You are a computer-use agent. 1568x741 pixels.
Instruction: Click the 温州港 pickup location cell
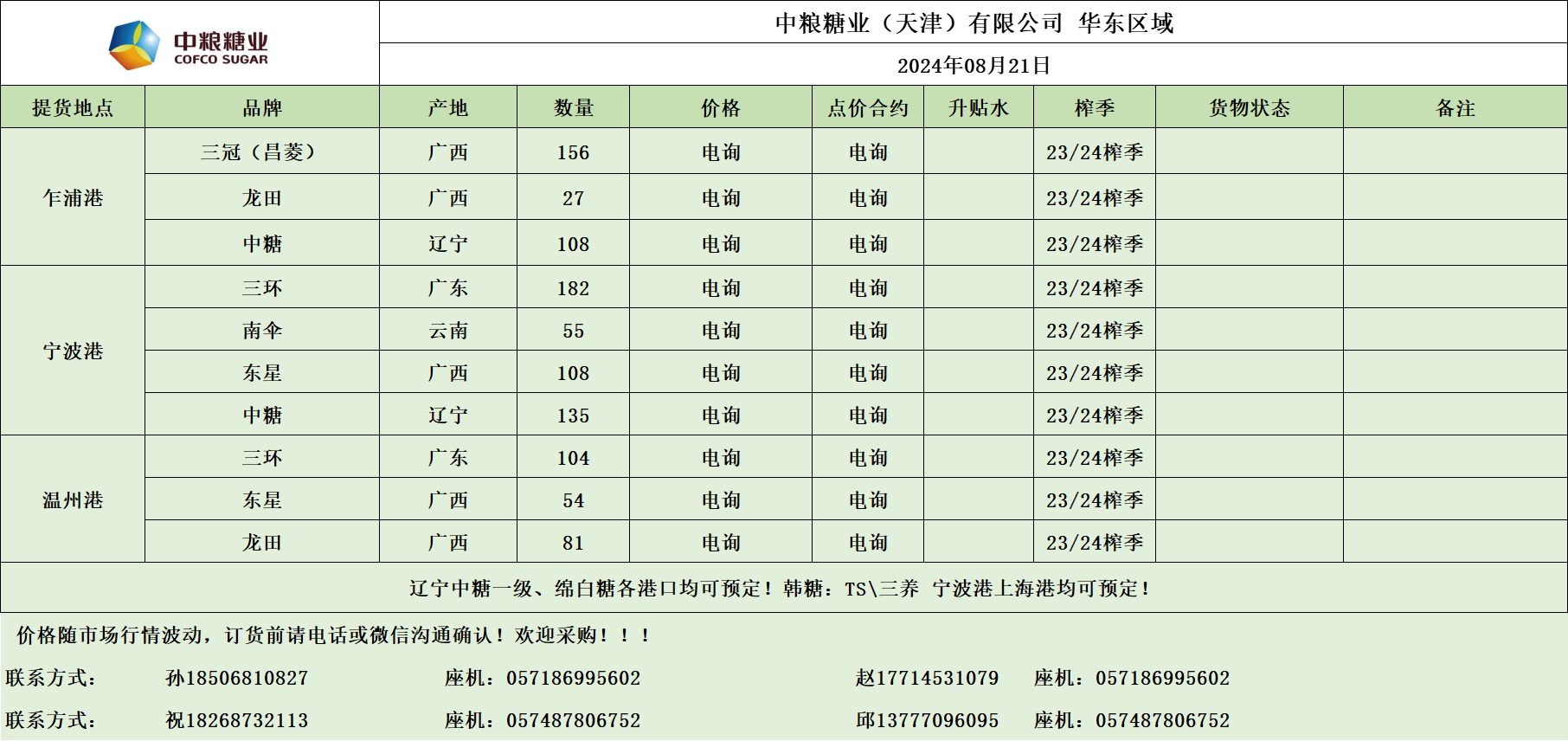[73, 500]
